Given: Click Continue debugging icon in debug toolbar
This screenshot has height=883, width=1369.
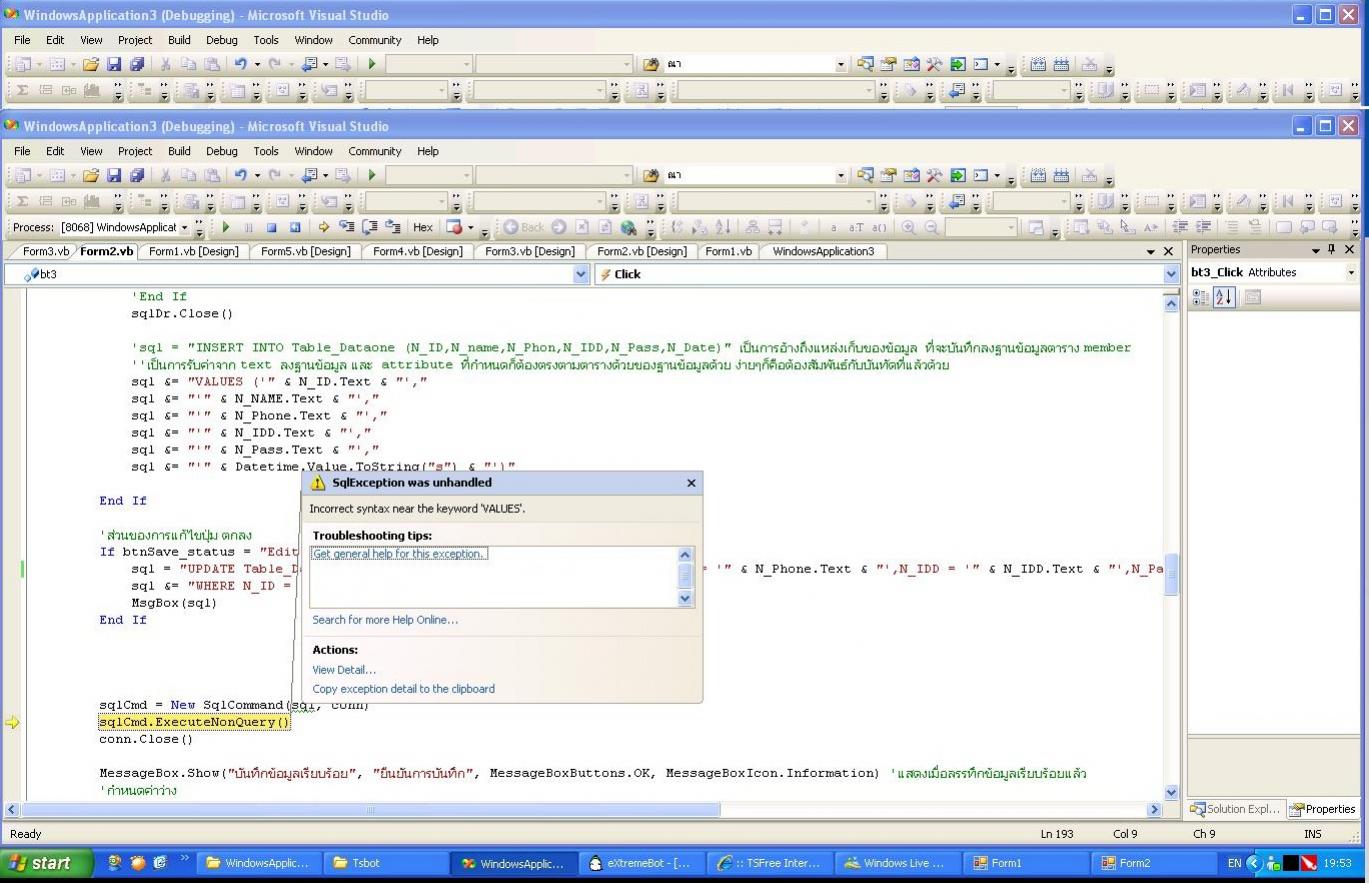Looking at the screenshot, I should [226, 227].
